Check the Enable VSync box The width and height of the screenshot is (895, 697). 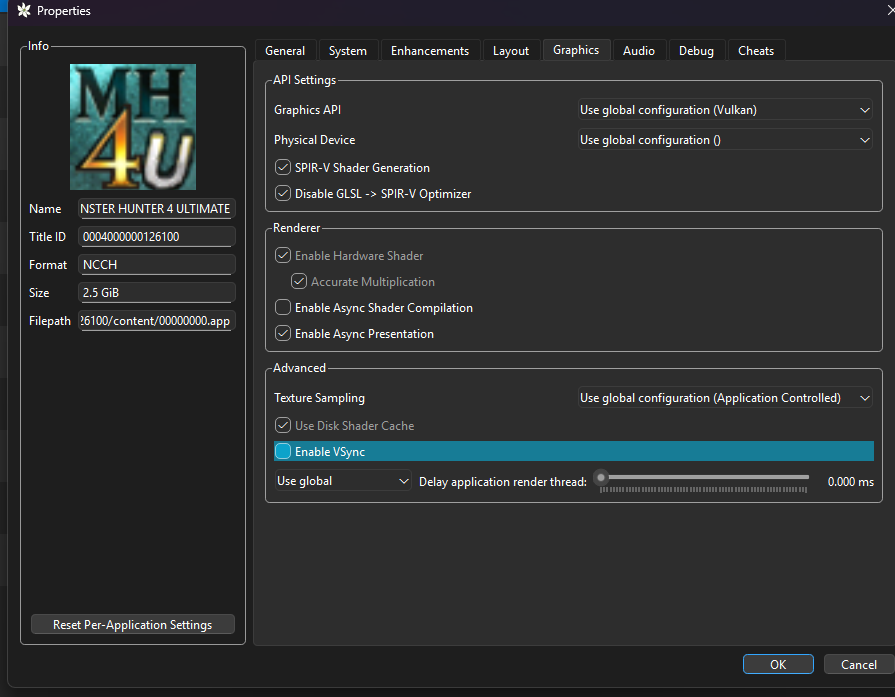click(283, 452)
